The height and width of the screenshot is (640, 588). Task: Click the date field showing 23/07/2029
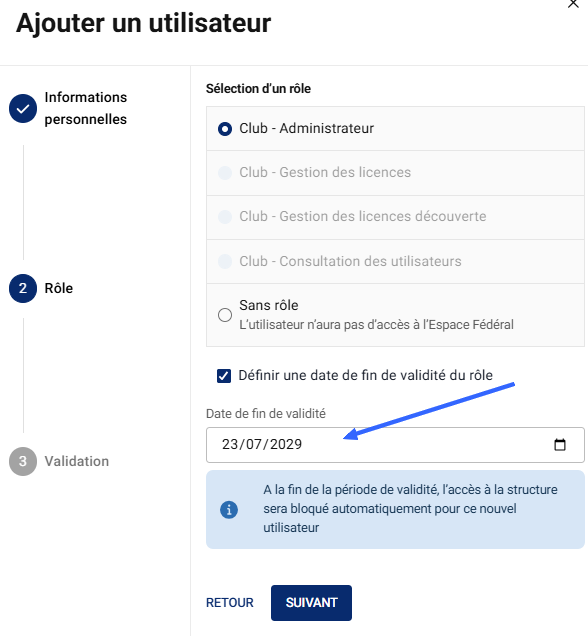coord(395,445)
